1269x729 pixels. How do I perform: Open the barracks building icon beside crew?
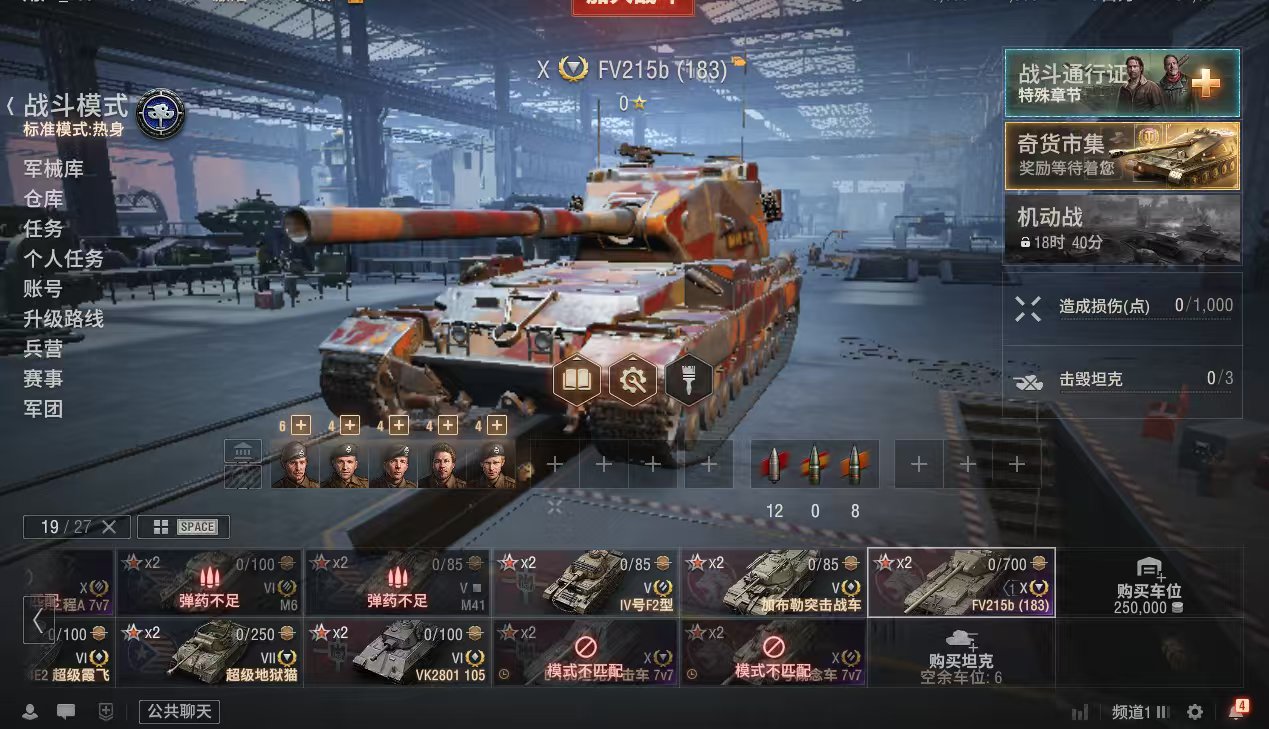tap(243, 452)
